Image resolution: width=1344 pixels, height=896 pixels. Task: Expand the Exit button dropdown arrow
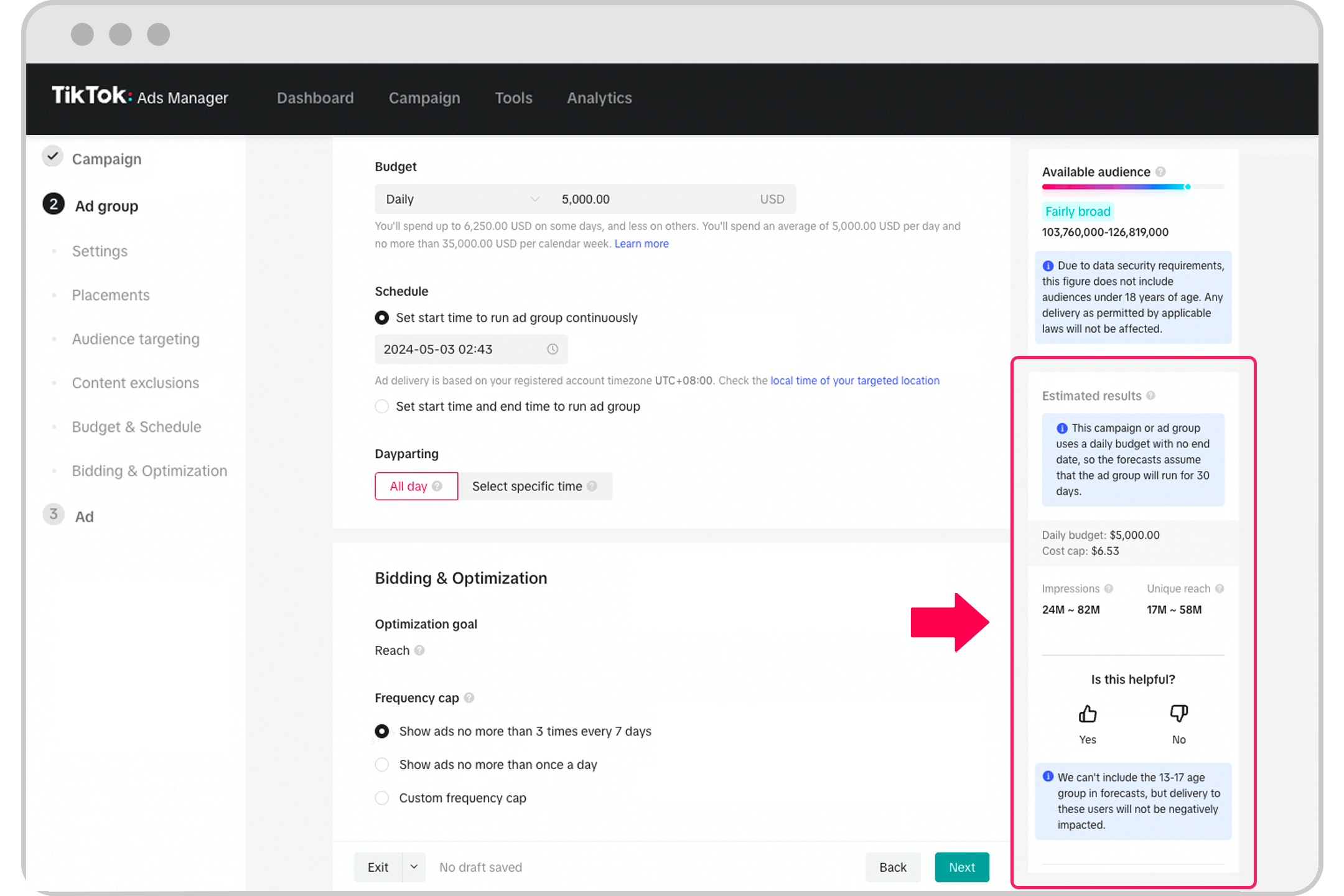click(414, 867)
